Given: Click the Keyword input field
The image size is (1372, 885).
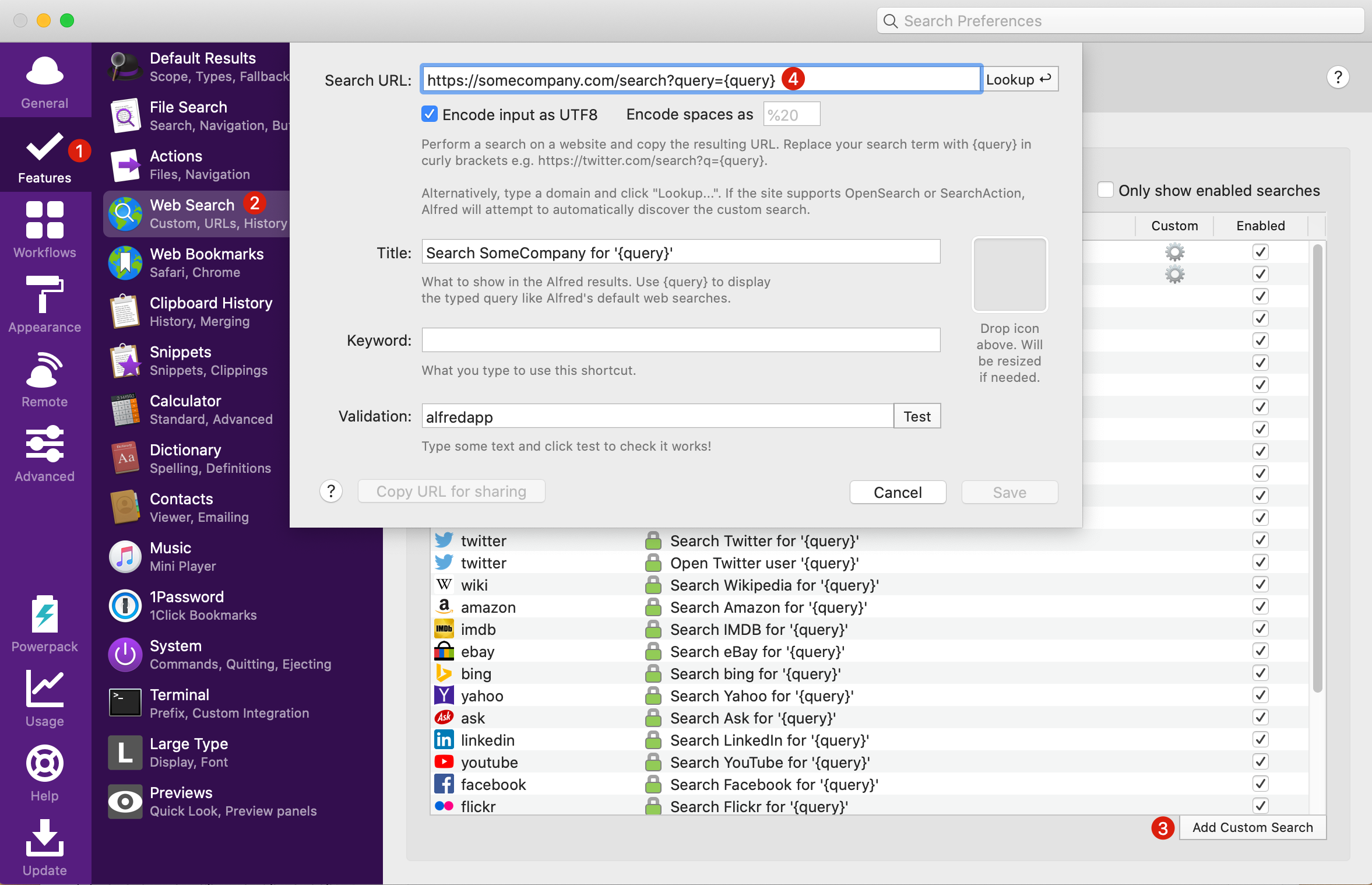Looking at the screenshot, I should click(681, 339).
